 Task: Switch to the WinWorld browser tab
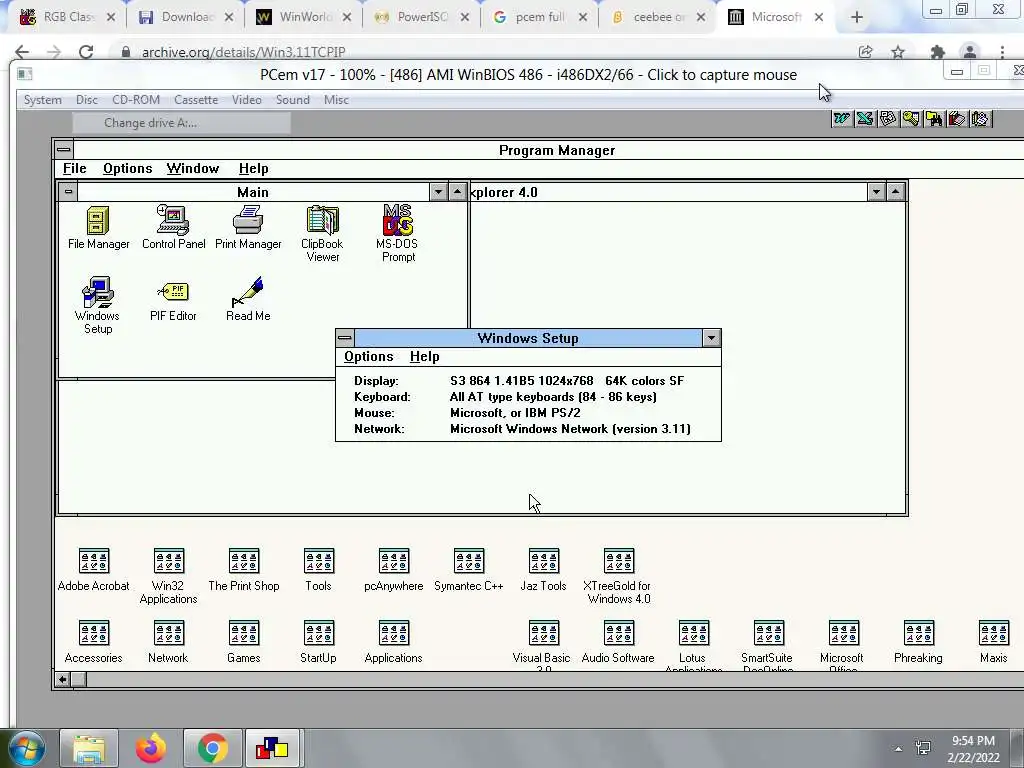(303, 17)
